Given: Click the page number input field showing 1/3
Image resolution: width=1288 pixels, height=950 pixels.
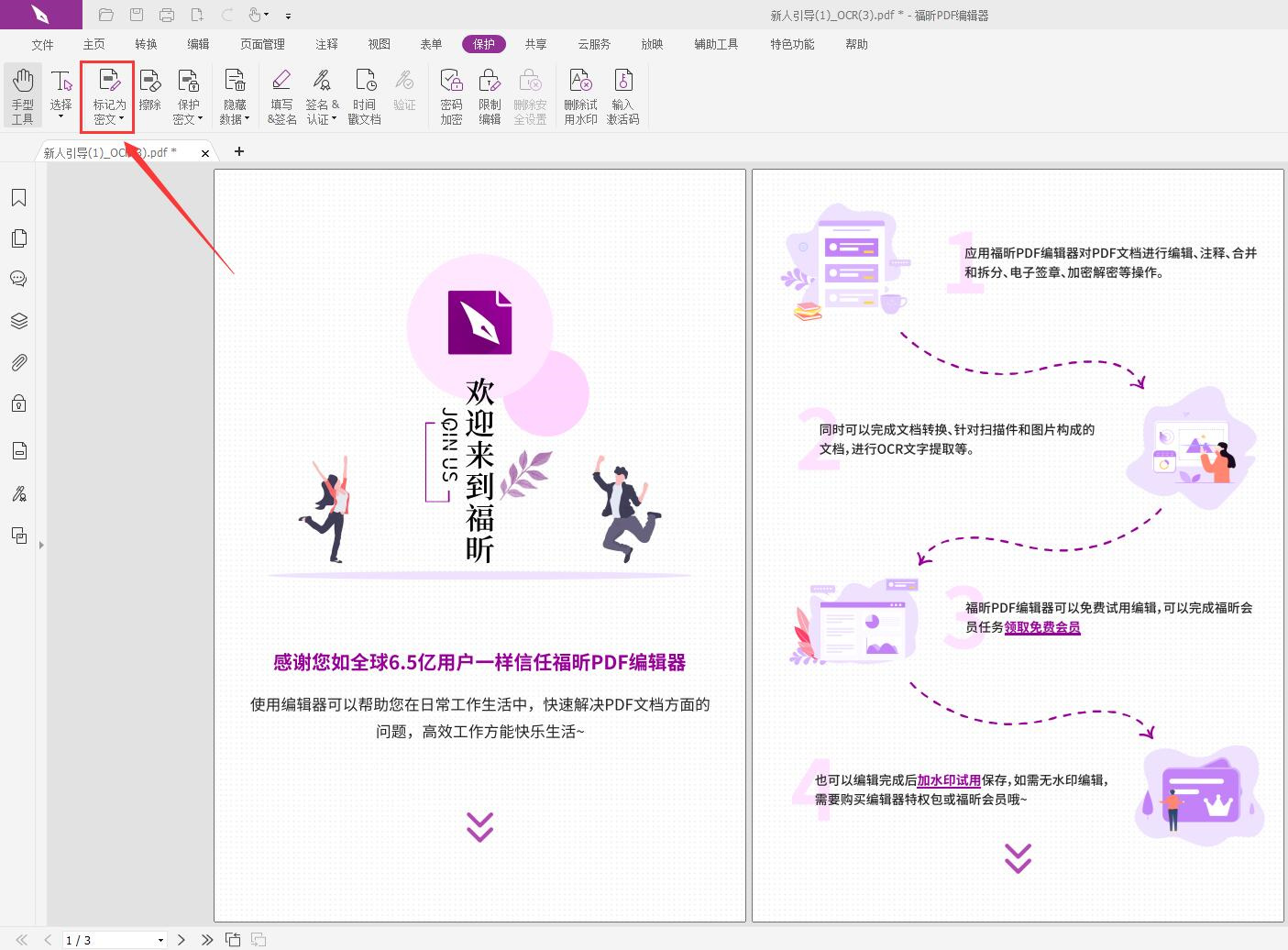Looking at the screenshot, I should click(x=110, y=940).
